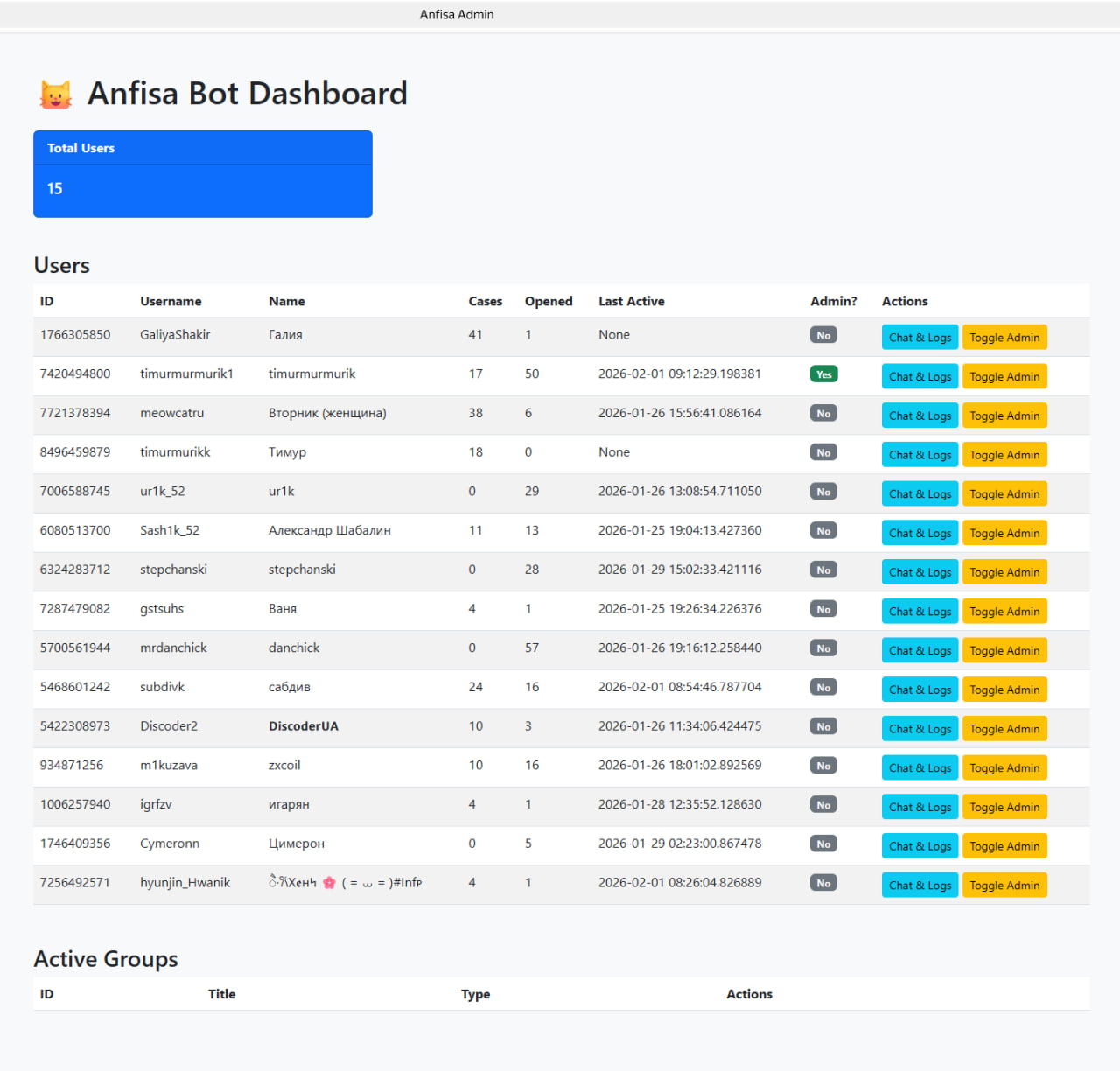Screen dimensions: 1120x1071
Task: Click the Cases column header
Action: (x=486, y=301)
